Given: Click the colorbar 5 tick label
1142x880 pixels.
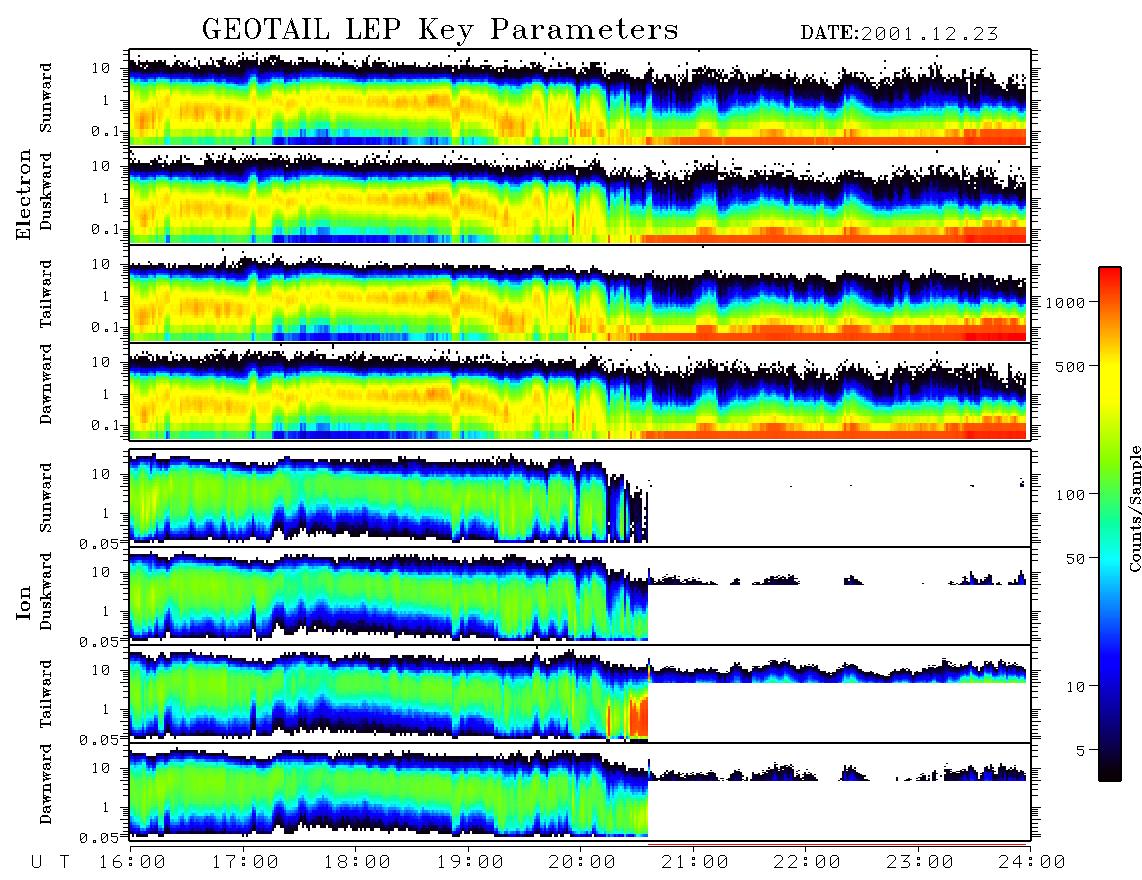Looking at the screenshot, I should coord(1080,750).
